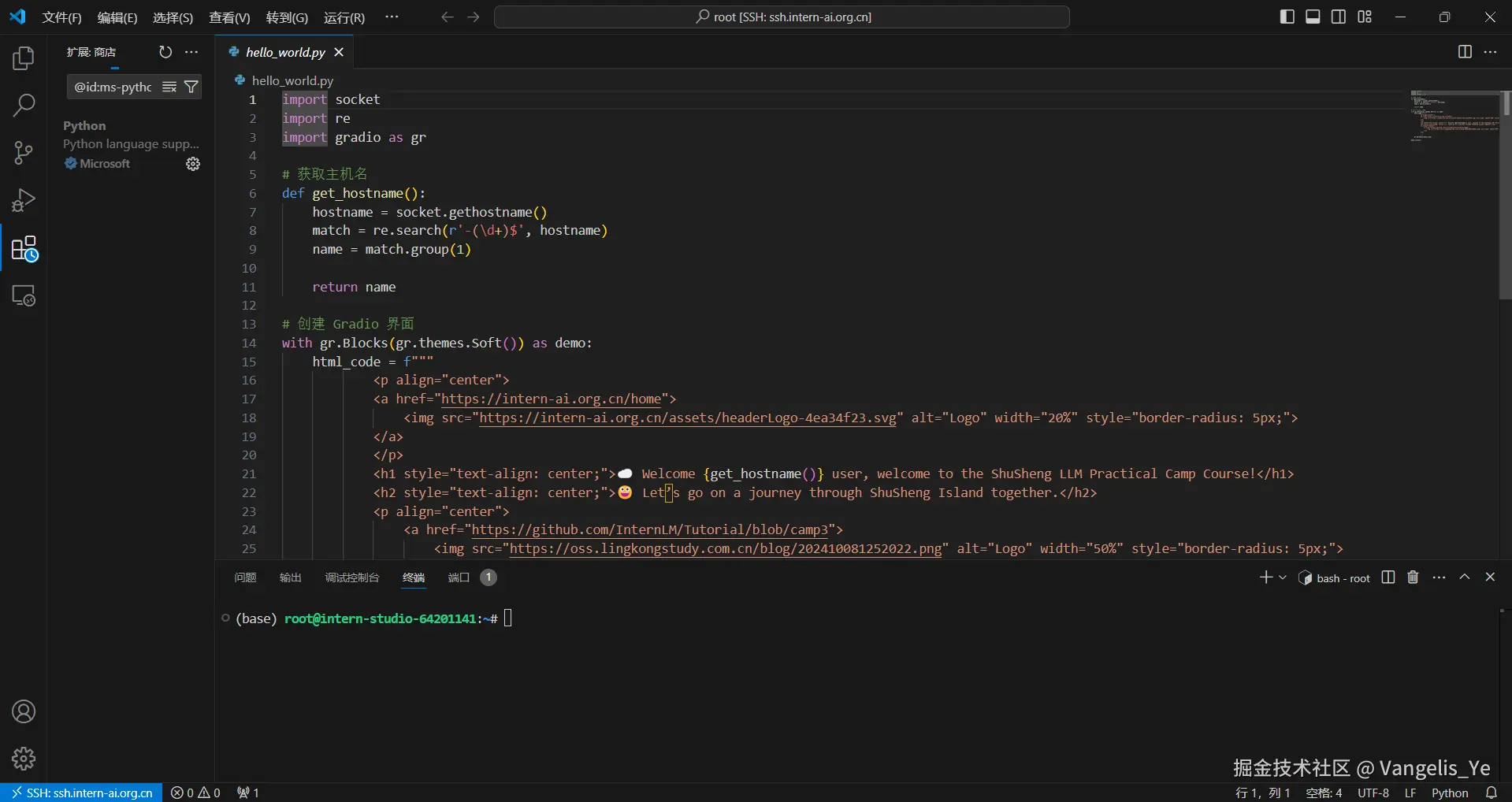This screenshot has width=1512, height=802.
Task: Open terminal panel more actions menu
Action: tap(1439, 577)
